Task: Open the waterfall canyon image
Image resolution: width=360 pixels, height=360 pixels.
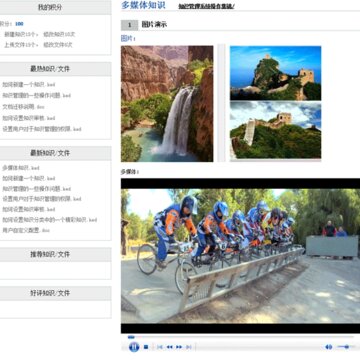Action: (167, 104)
